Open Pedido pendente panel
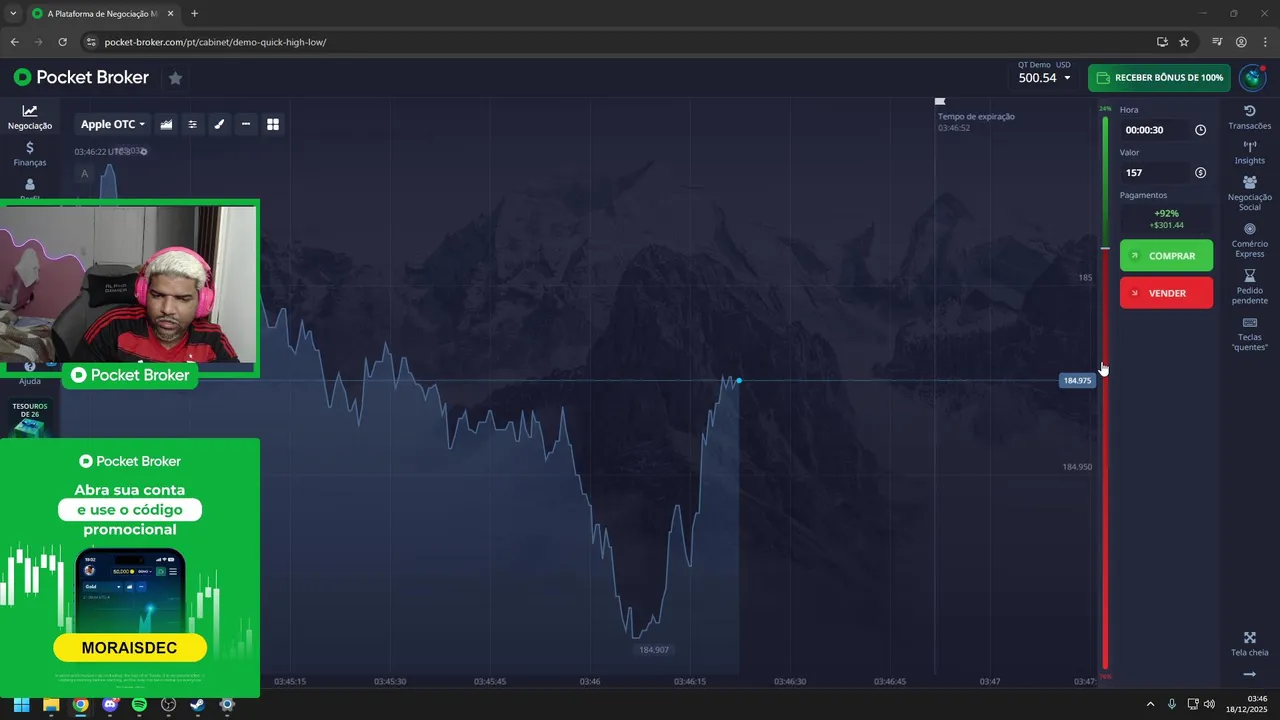Screen dimensions: 1280x720 (x=1249, y=287)
